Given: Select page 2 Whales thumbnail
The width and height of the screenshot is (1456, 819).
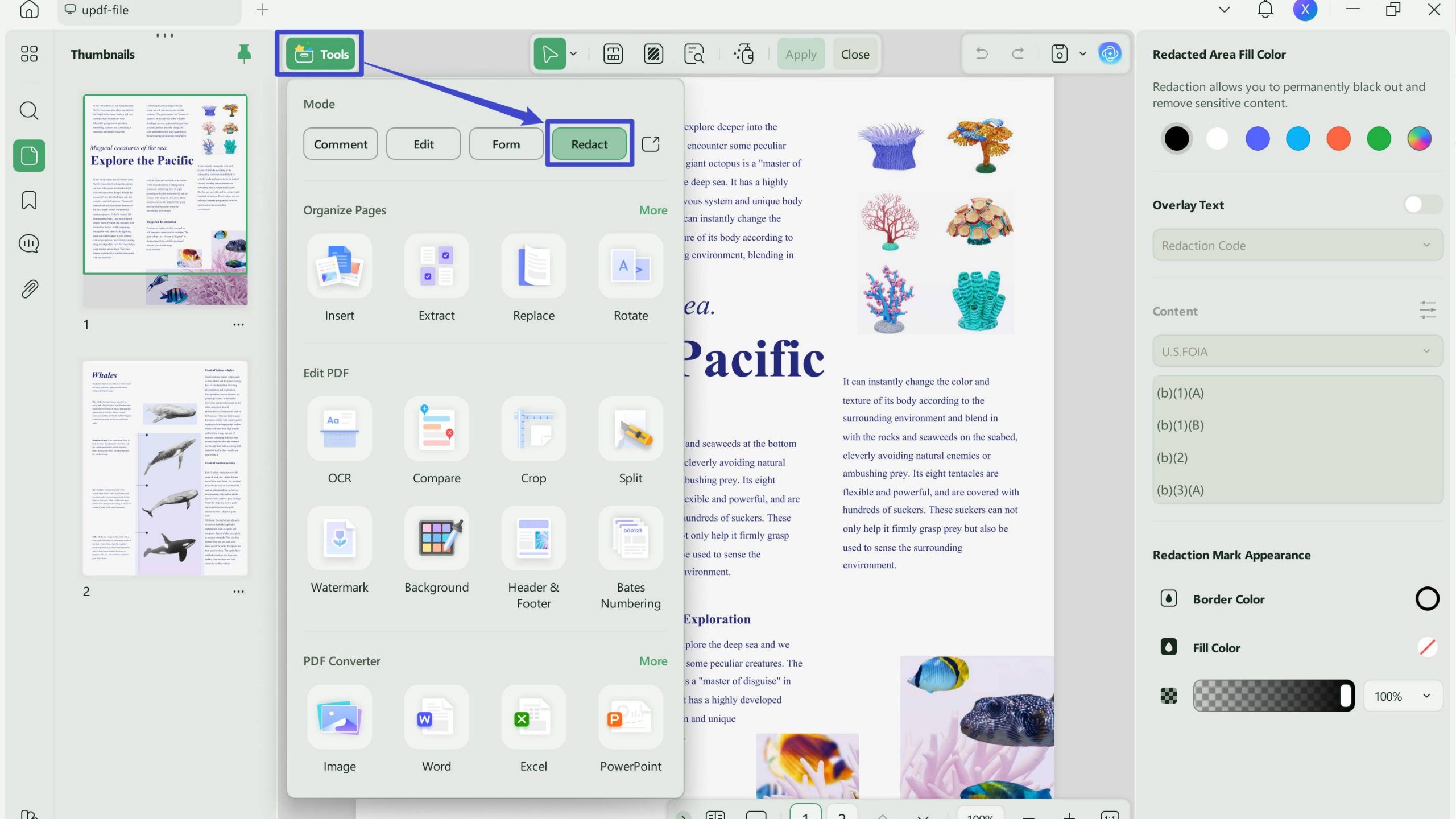Looking at the screenshot, I should pyautogui.click(x=165, y=468).
